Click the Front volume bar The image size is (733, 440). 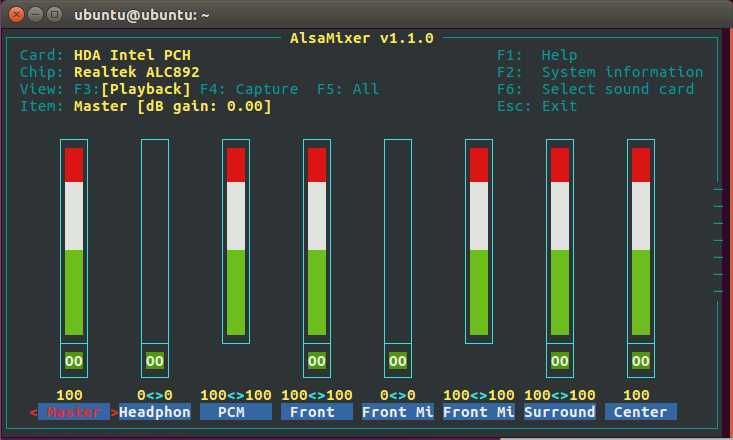click(317, 241)
